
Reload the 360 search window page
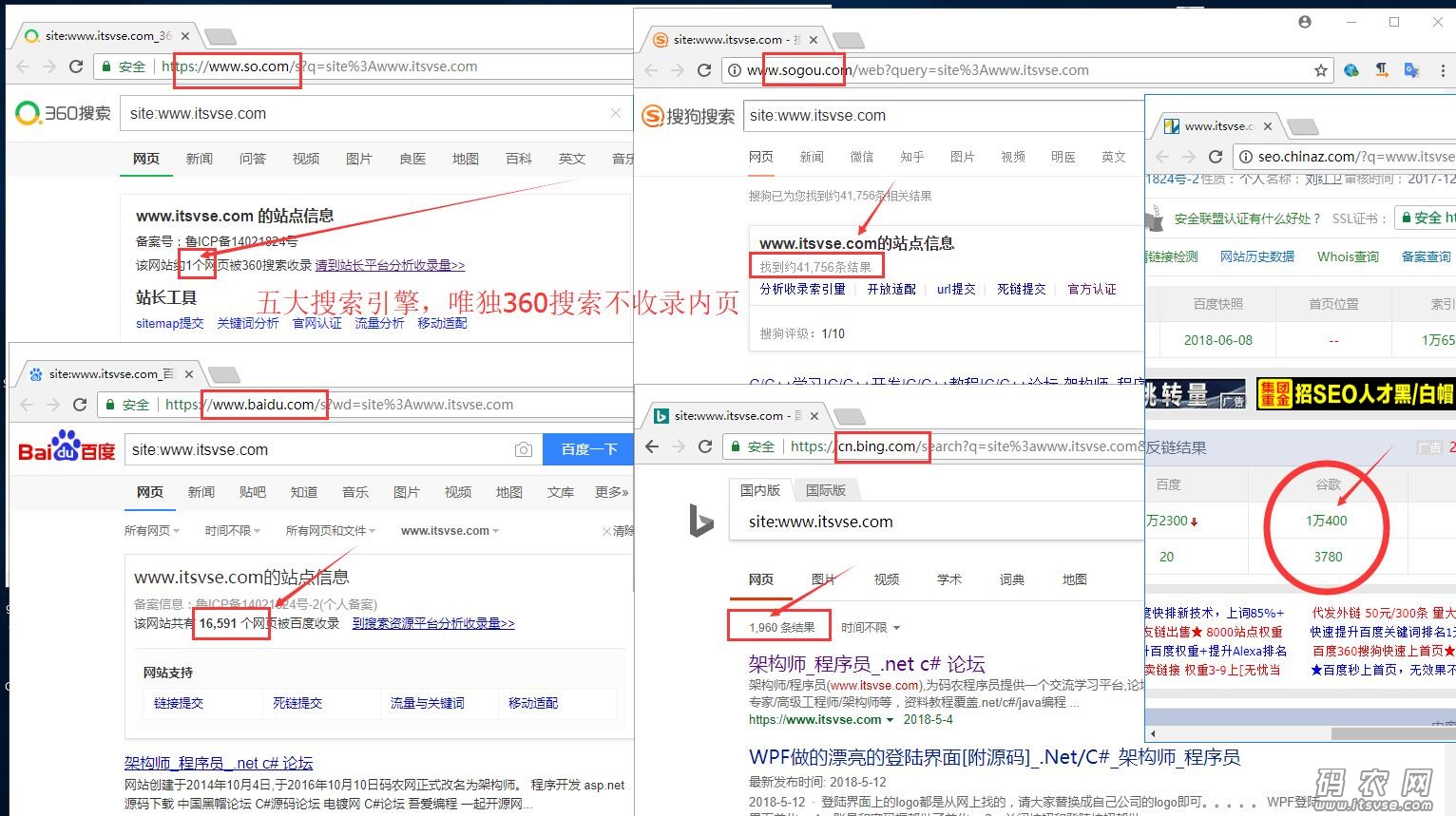point(76,66)
